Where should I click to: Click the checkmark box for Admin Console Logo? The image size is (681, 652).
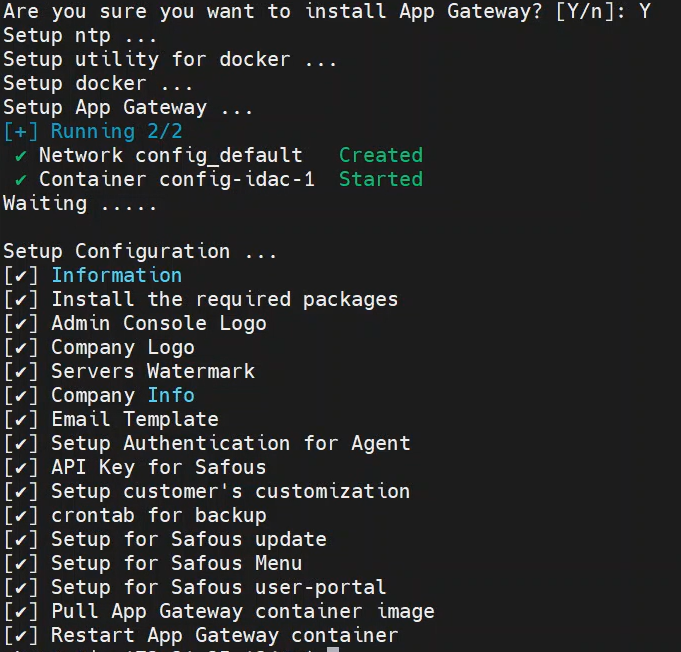pos(21,324)
